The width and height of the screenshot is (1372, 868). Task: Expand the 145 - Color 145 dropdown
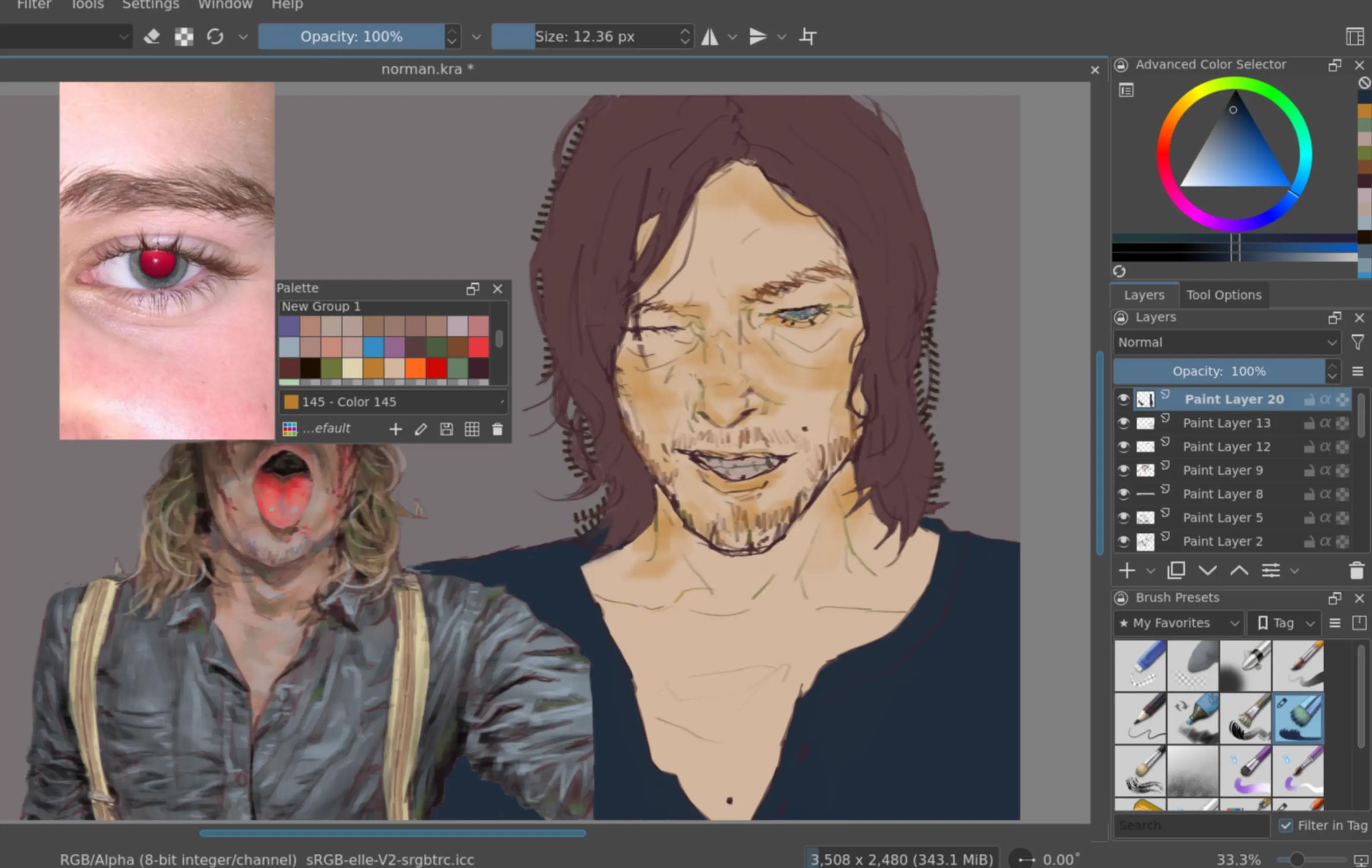pos(393,402)
